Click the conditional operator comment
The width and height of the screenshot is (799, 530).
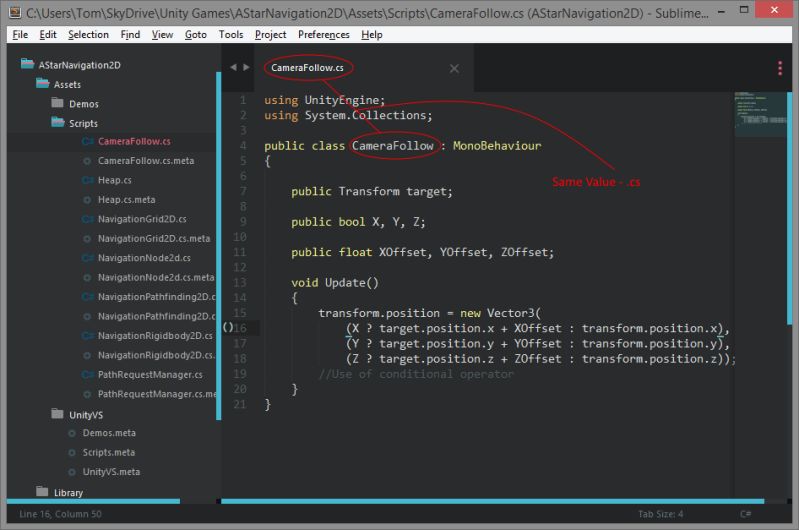[x=416, y=374]
